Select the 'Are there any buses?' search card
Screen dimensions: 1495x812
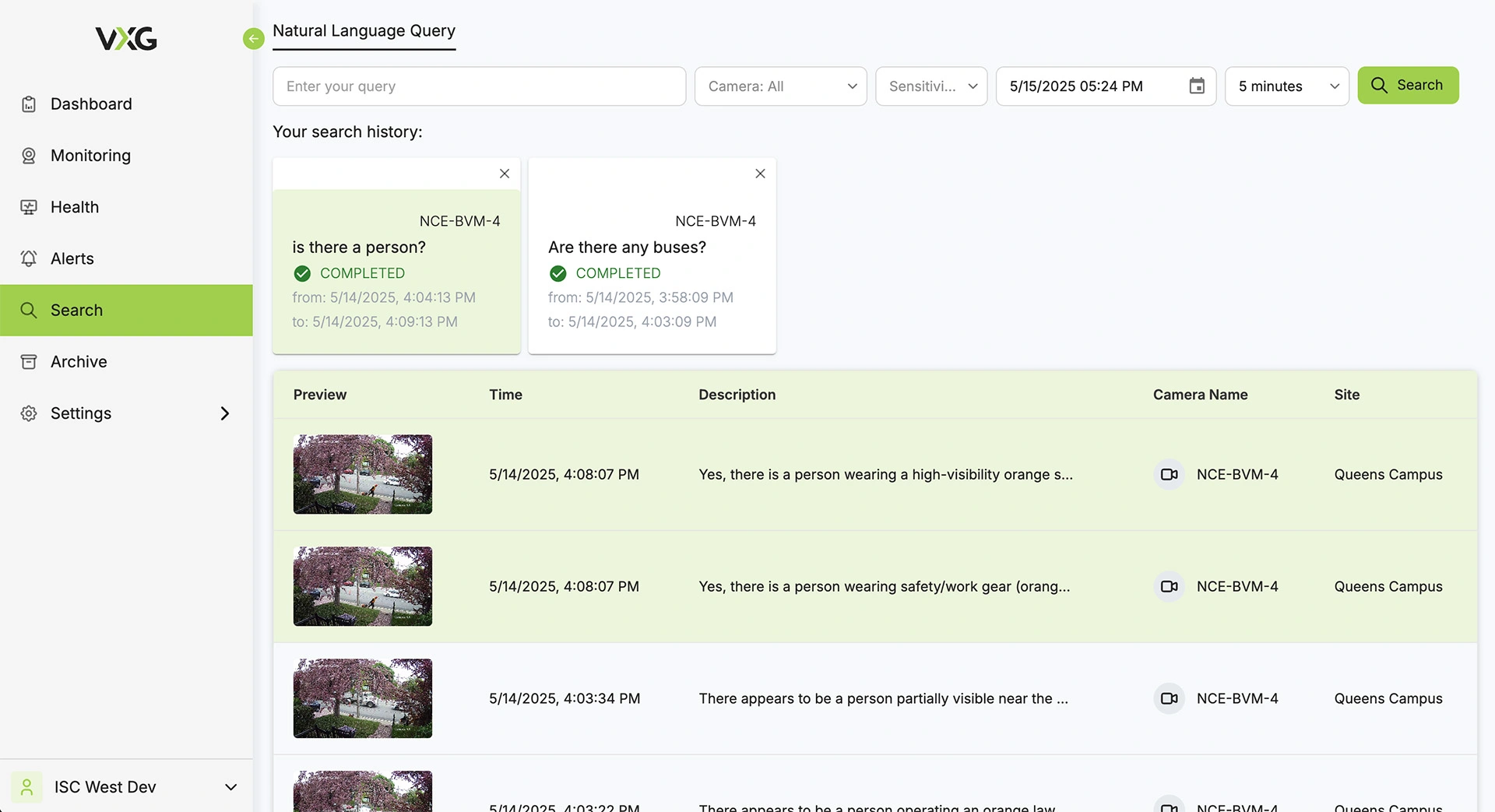(652, 265)
